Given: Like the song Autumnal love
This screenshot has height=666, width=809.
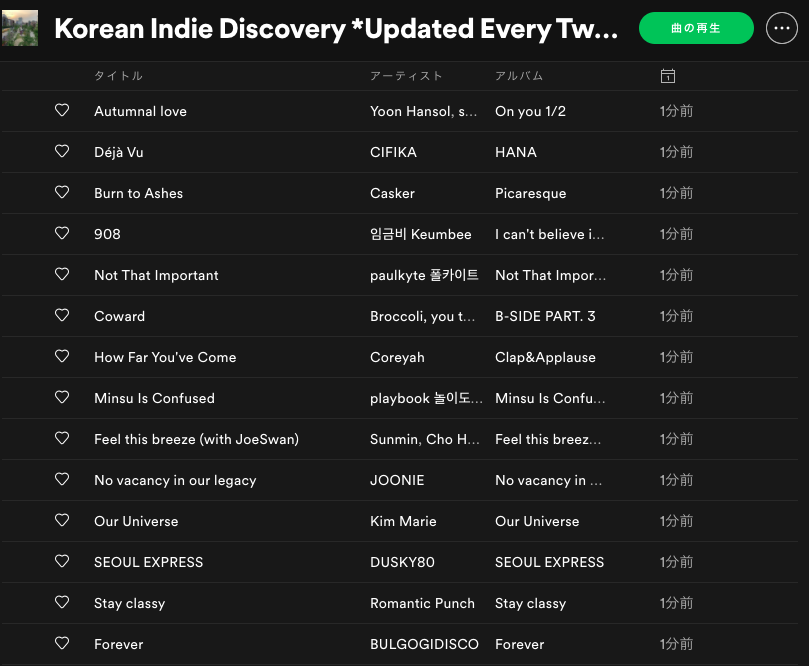Looking at the screenshot, I should coord(62,110).
